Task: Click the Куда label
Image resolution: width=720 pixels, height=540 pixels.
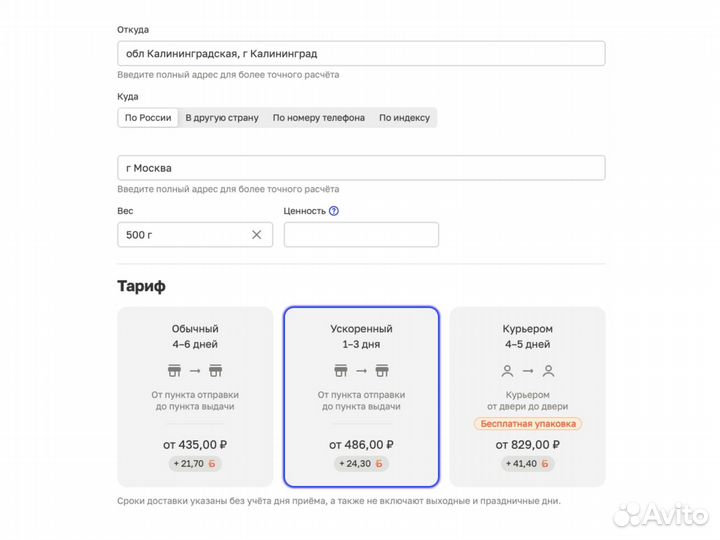Action: (128, 96)
